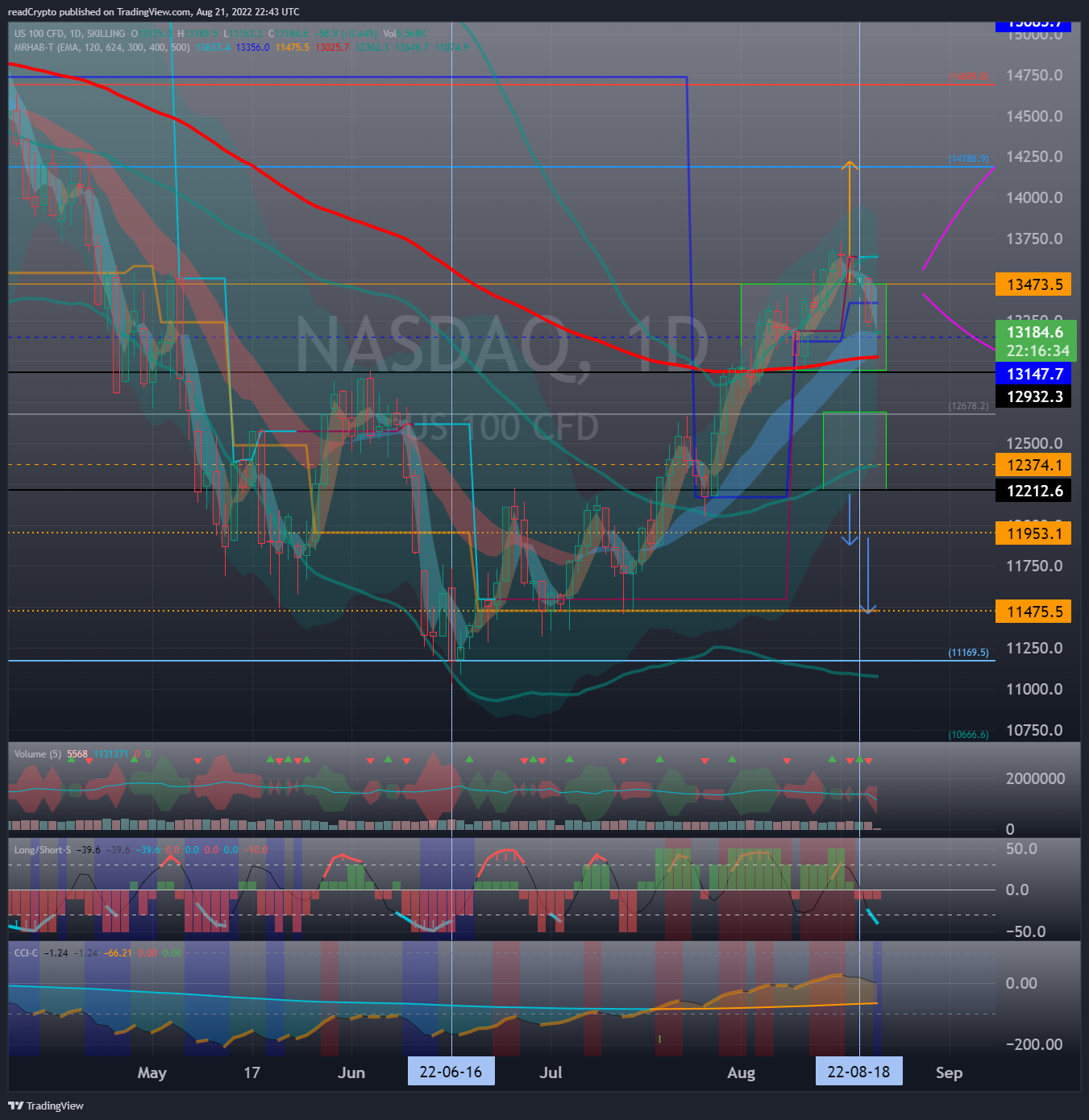
Task: Click the (12678.2) gray level label
Action: click(x=968, y=406)
